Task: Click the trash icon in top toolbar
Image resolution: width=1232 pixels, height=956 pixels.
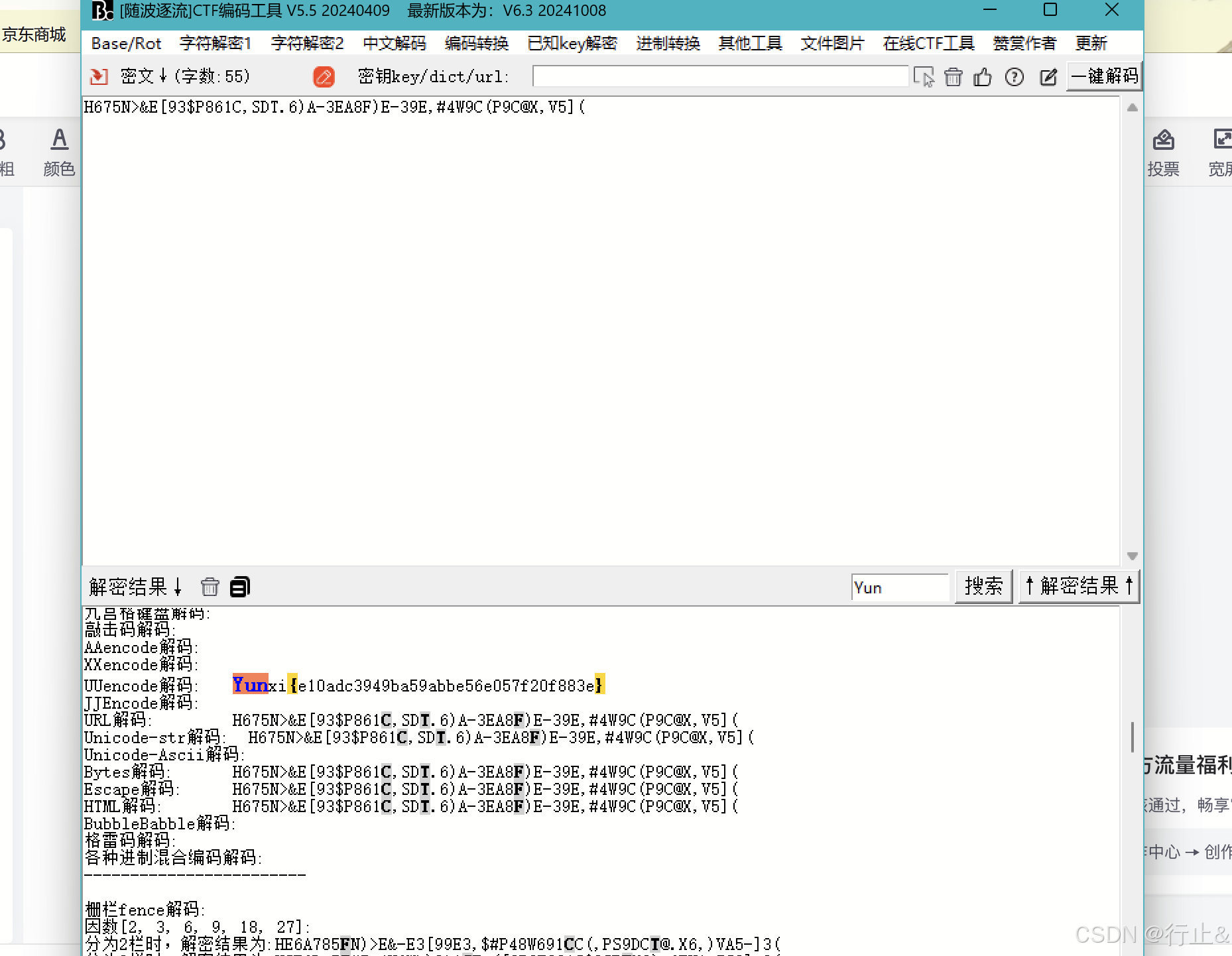Action: pyautogui.click(x=954, y=77)
